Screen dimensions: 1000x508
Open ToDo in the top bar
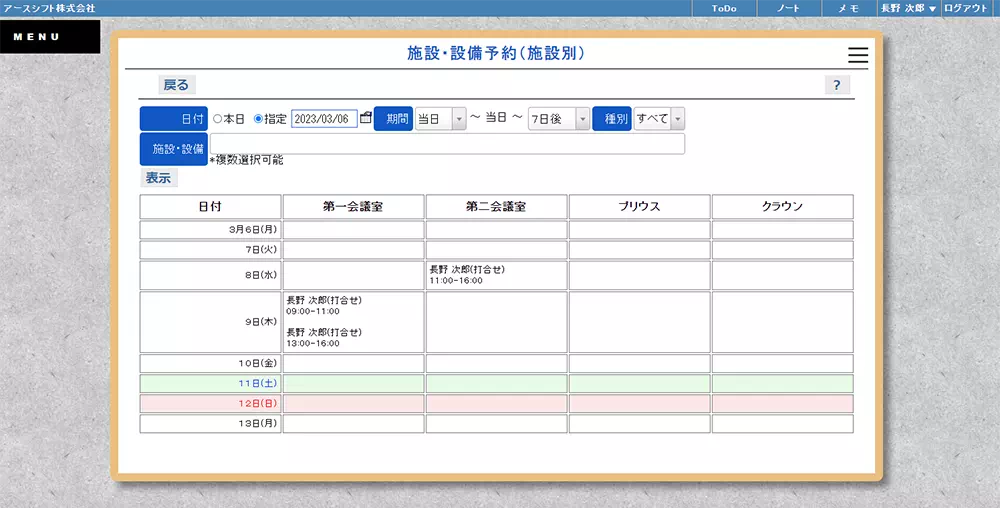(x=724, y=8)
